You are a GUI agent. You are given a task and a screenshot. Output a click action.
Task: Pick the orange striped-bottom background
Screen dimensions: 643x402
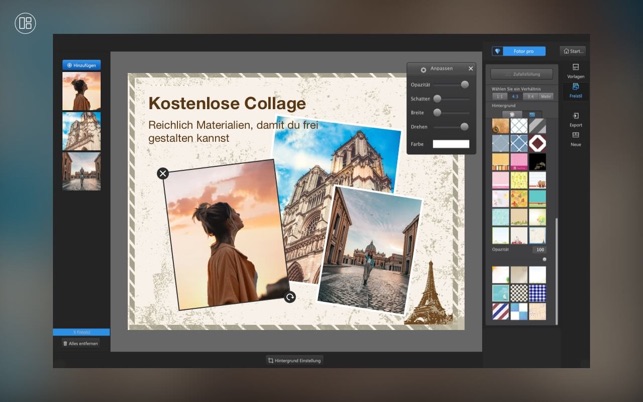tap(500, 162)
